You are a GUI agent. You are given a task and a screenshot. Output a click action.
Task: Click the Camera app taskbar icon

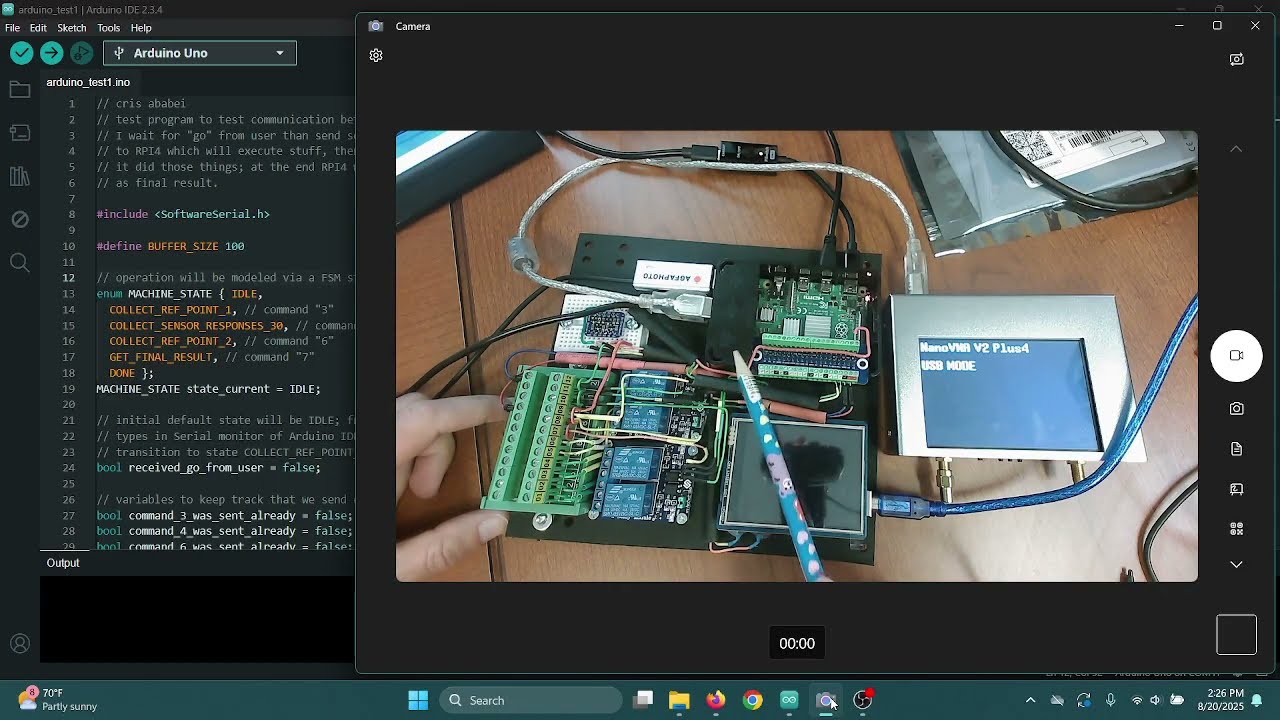coord(826,700)
